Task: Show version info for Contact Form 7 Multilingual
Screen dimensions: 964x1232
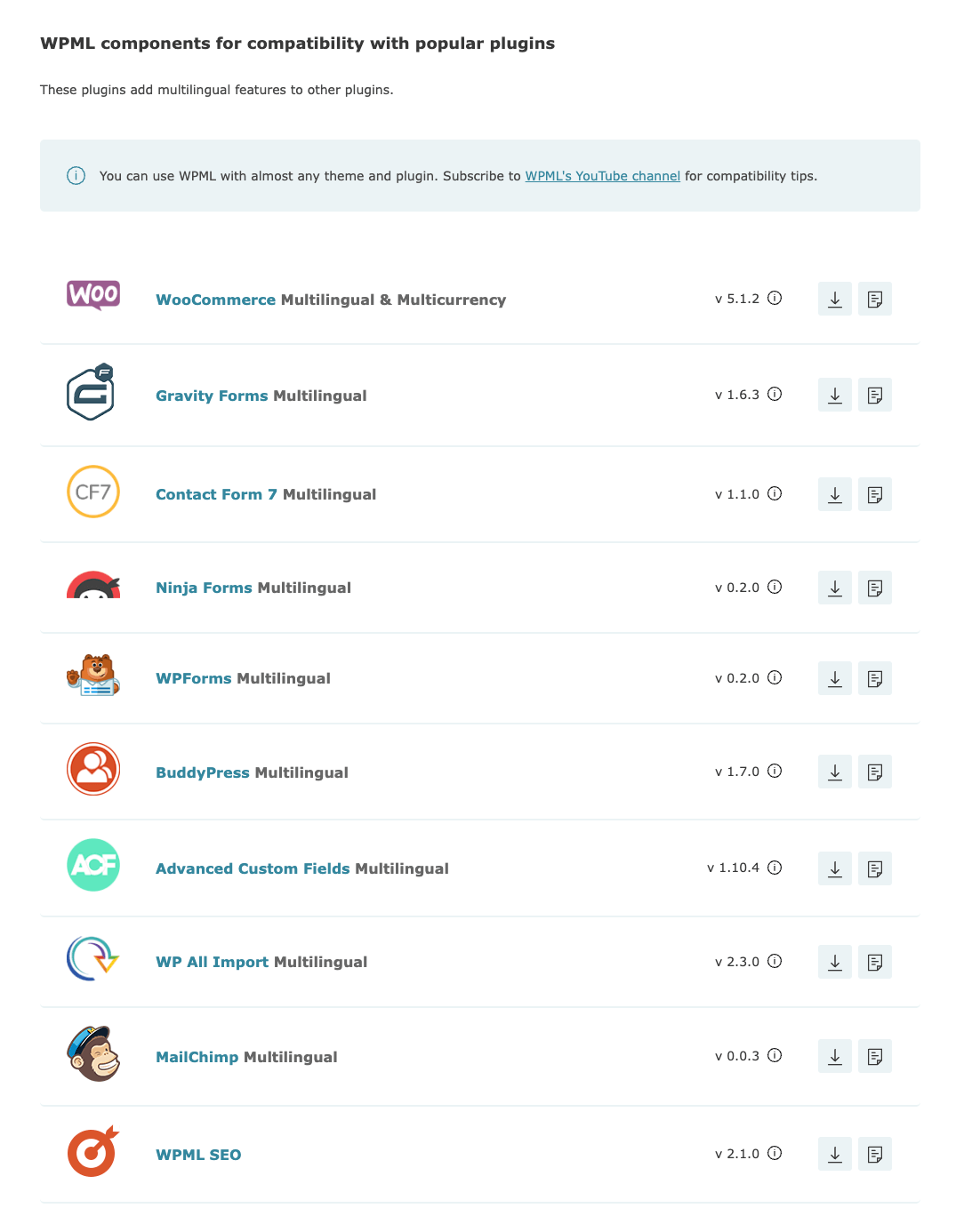Action: [775, 494]
